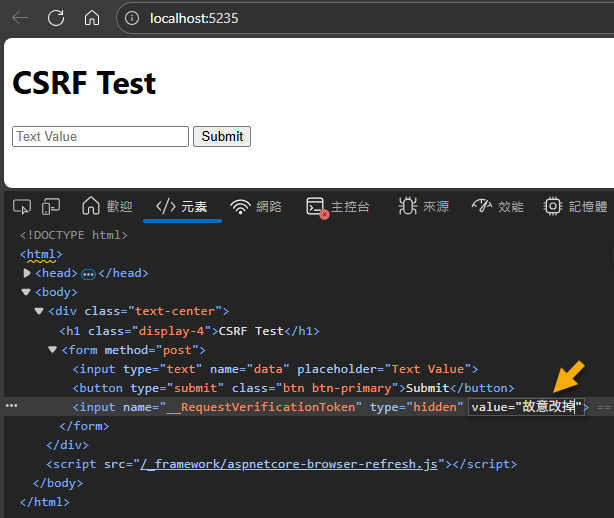Open the 效能 performance panel
Image resolution: width=614 pixels, height=518 pixels.
tap(498, 206)
